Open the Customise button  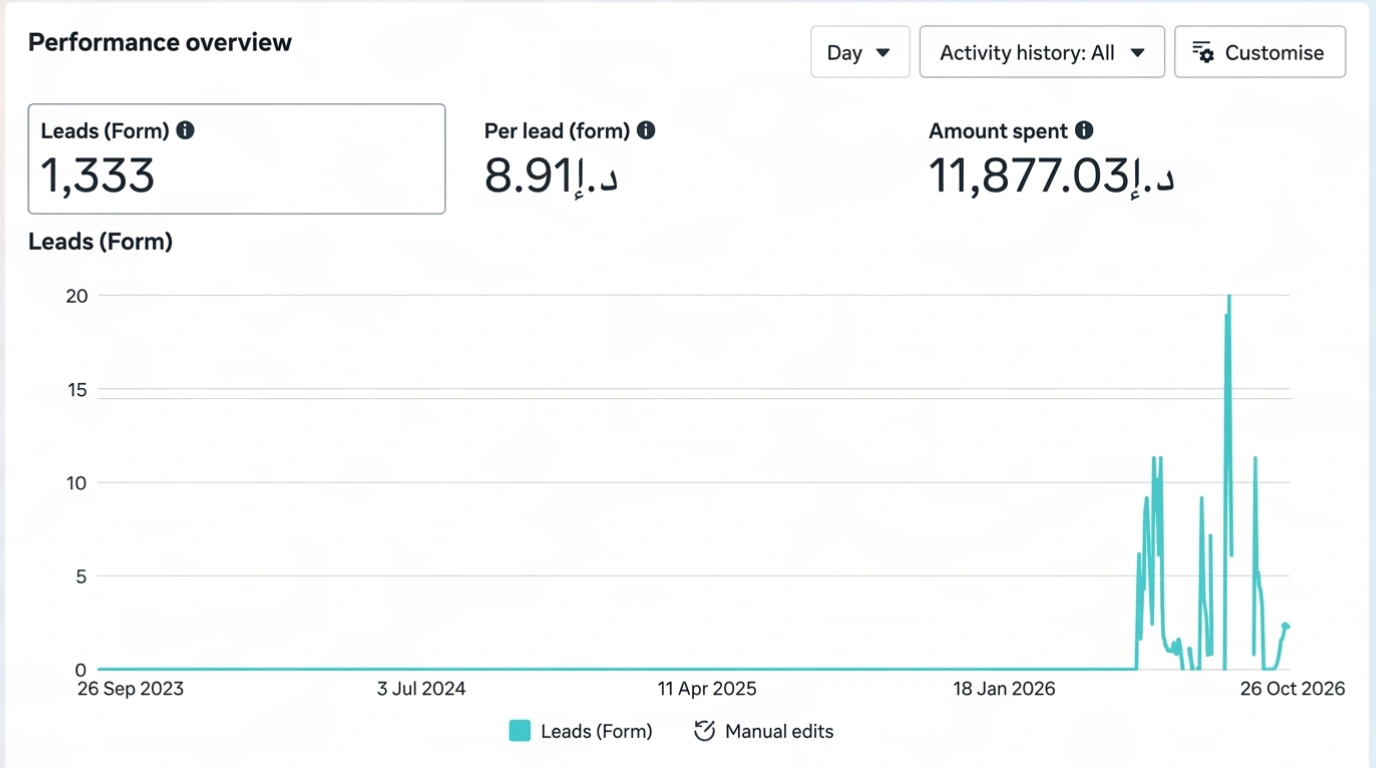pos(1260,52)
